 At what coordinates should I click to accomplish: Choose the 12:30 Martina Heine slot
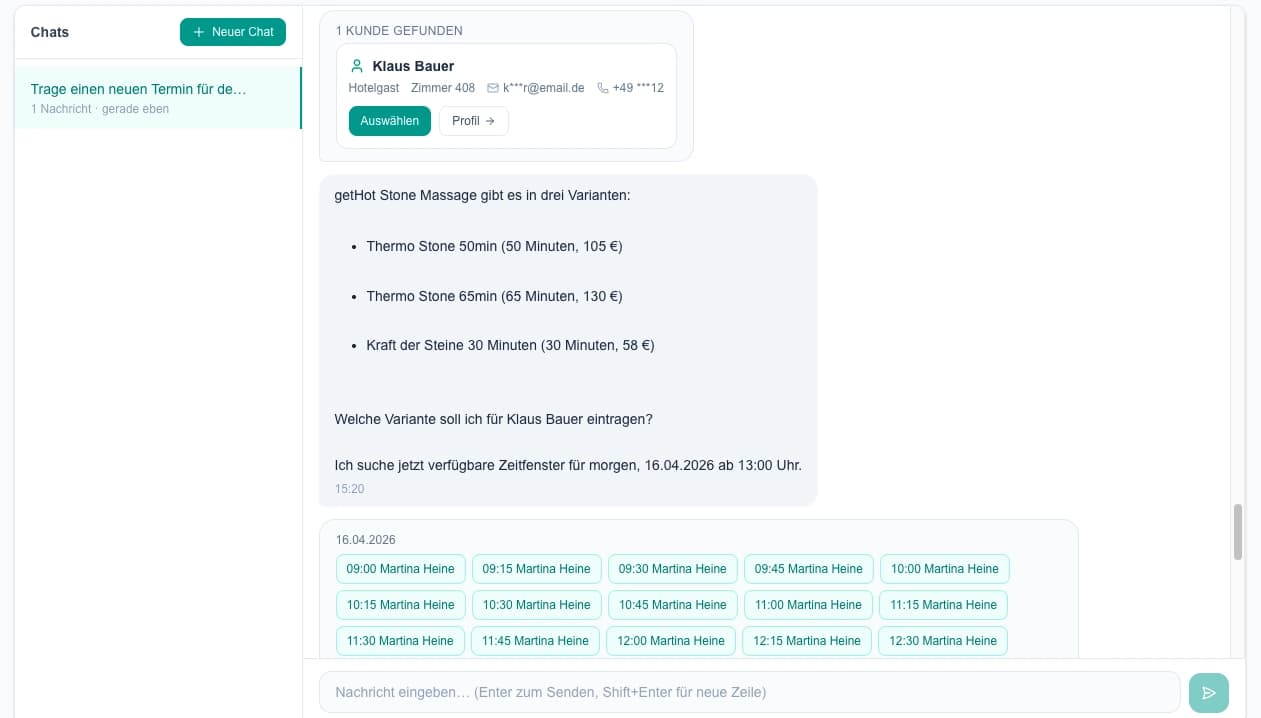tap(942, 641)
